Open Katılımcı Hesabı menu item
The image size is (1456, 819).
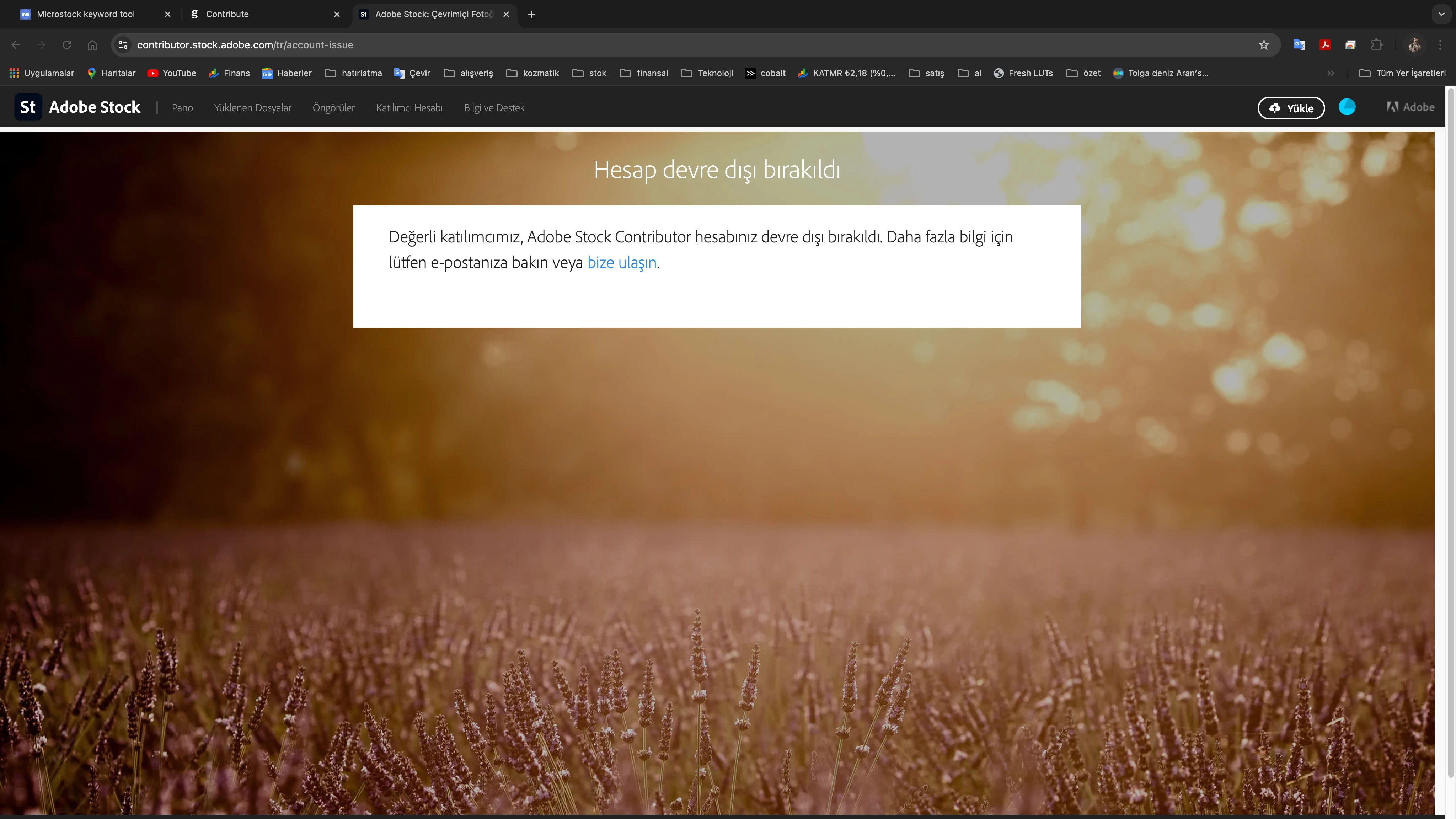click(x=409, y=108)
